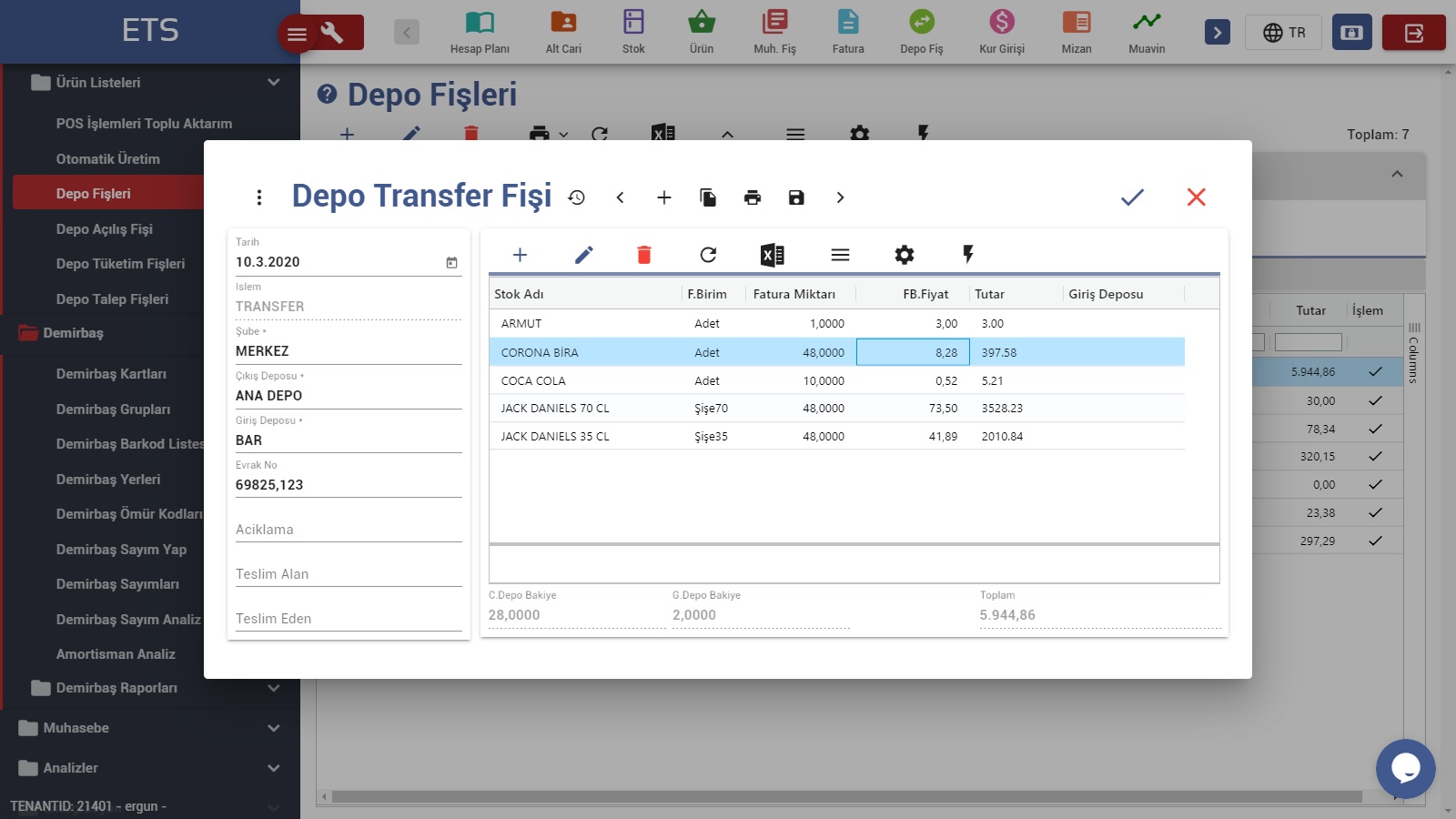The image size is (1456, 819).
Task: Export stock grid to Excel
Action: [x=772, y=255]
